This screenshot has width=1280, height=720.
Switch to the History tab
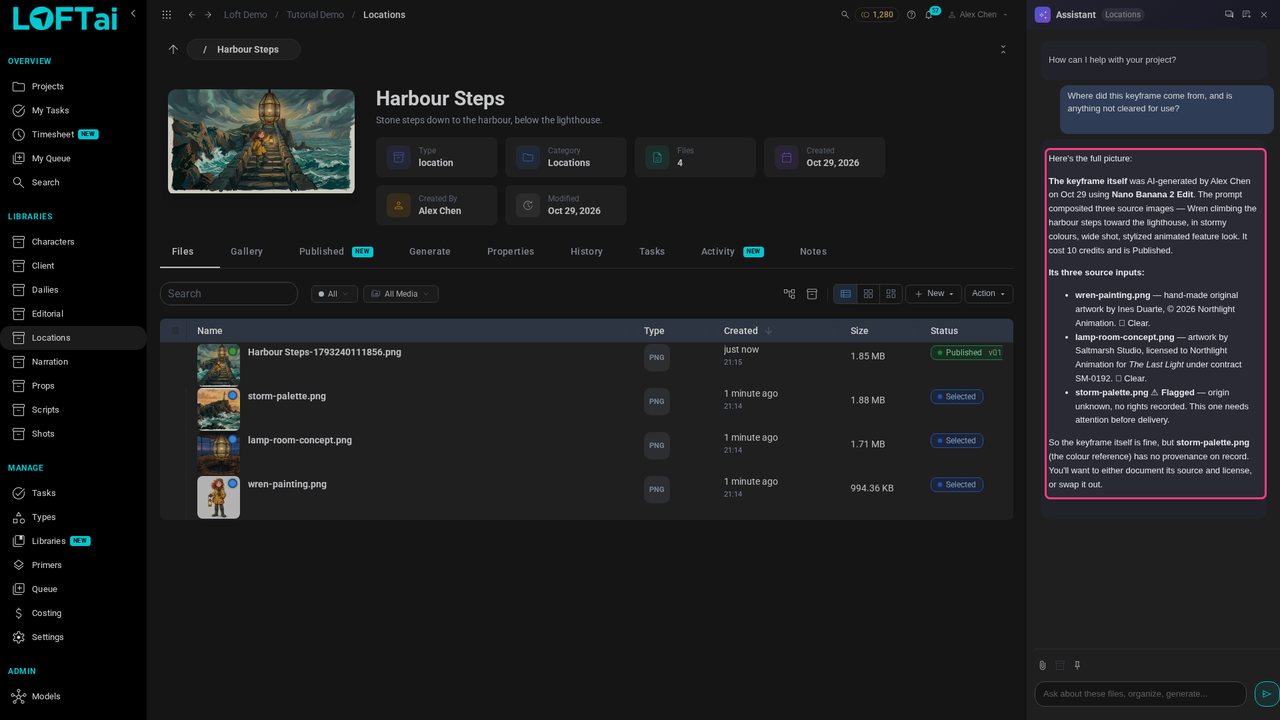586,252
